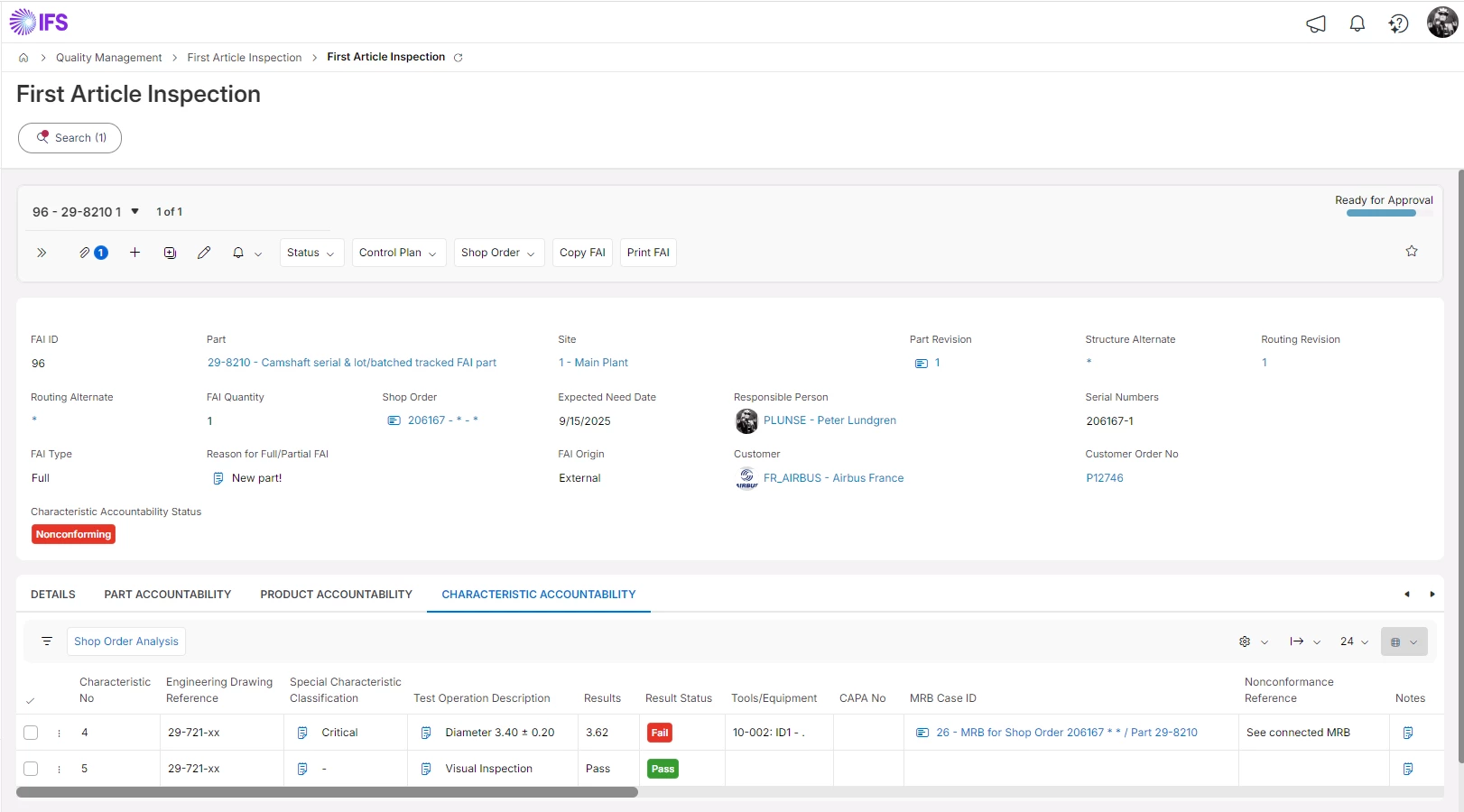
Task: Open attachments paperclip icon
Action: pos(84,253)
